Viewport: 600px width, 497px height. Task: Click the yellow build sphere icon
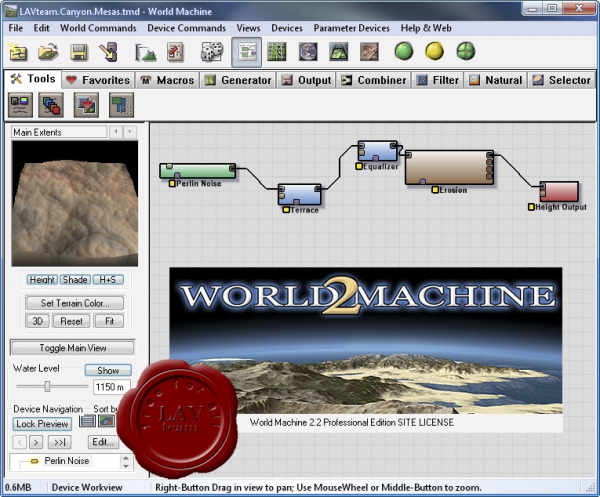coord(435,51)
